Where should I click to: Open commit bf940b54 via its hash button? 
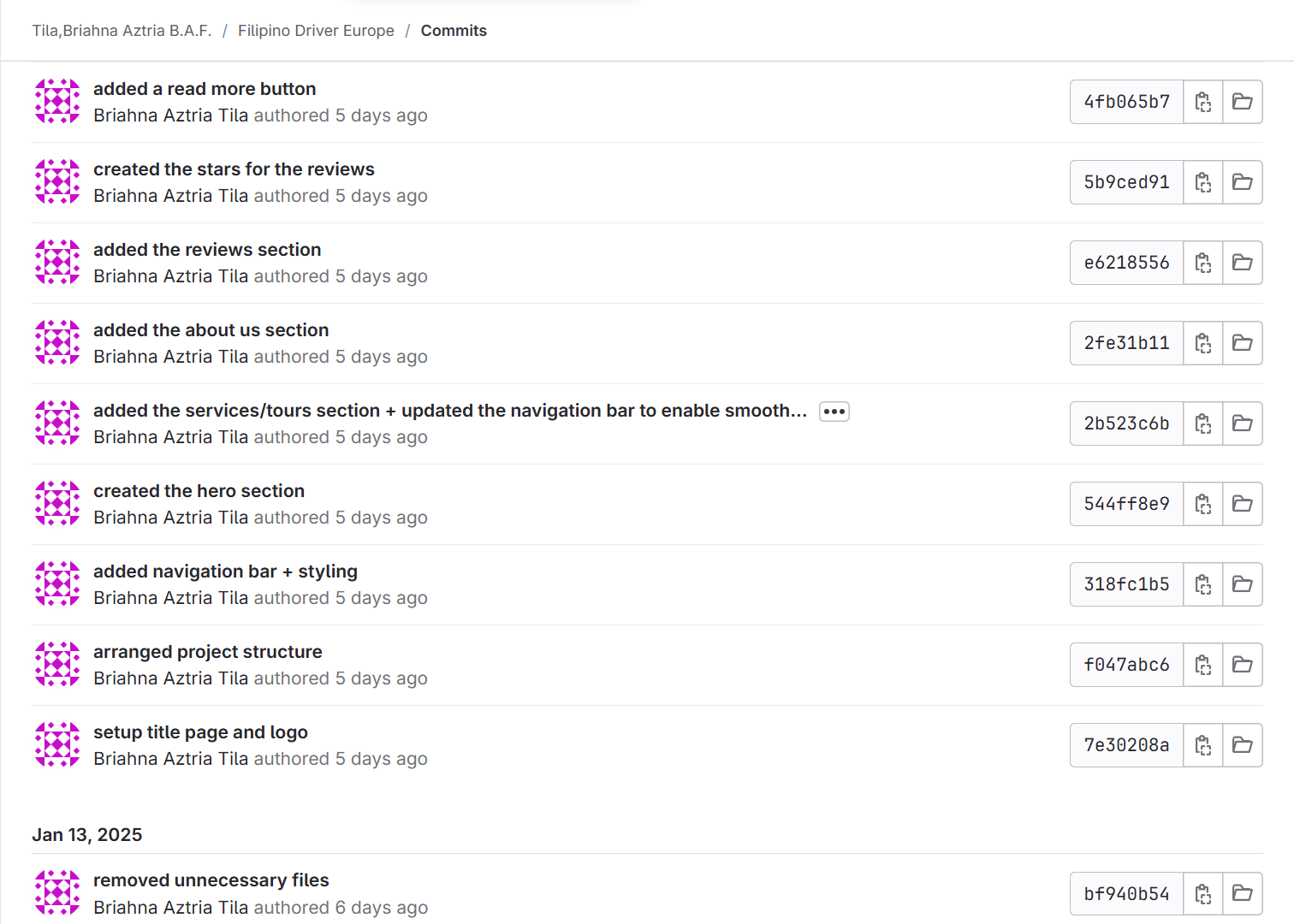pos(1126,893)
